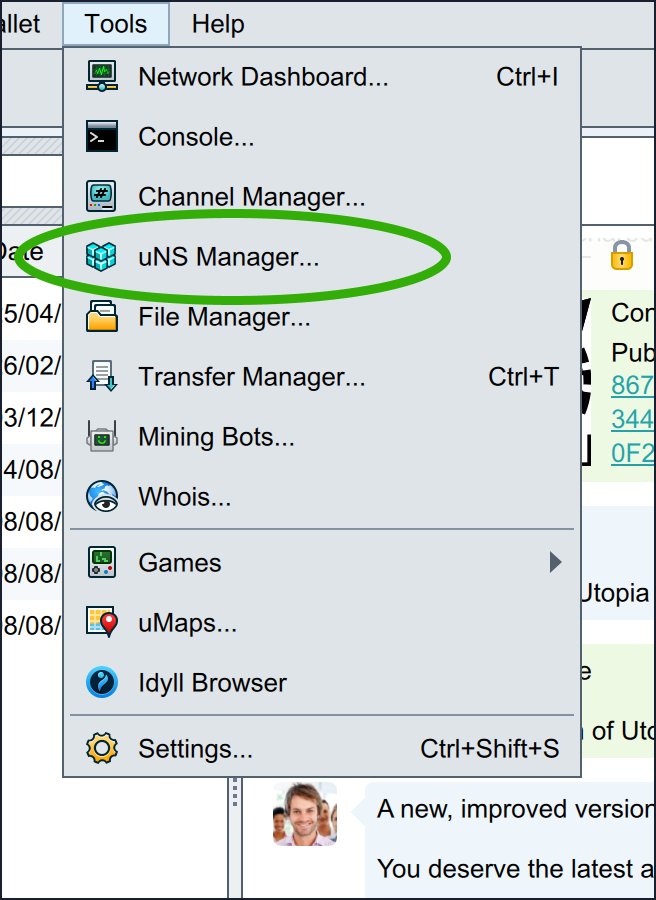
Task: Click the Network Dashboard monitor icon
Action: pyautogui.click(x=102, y=77)
